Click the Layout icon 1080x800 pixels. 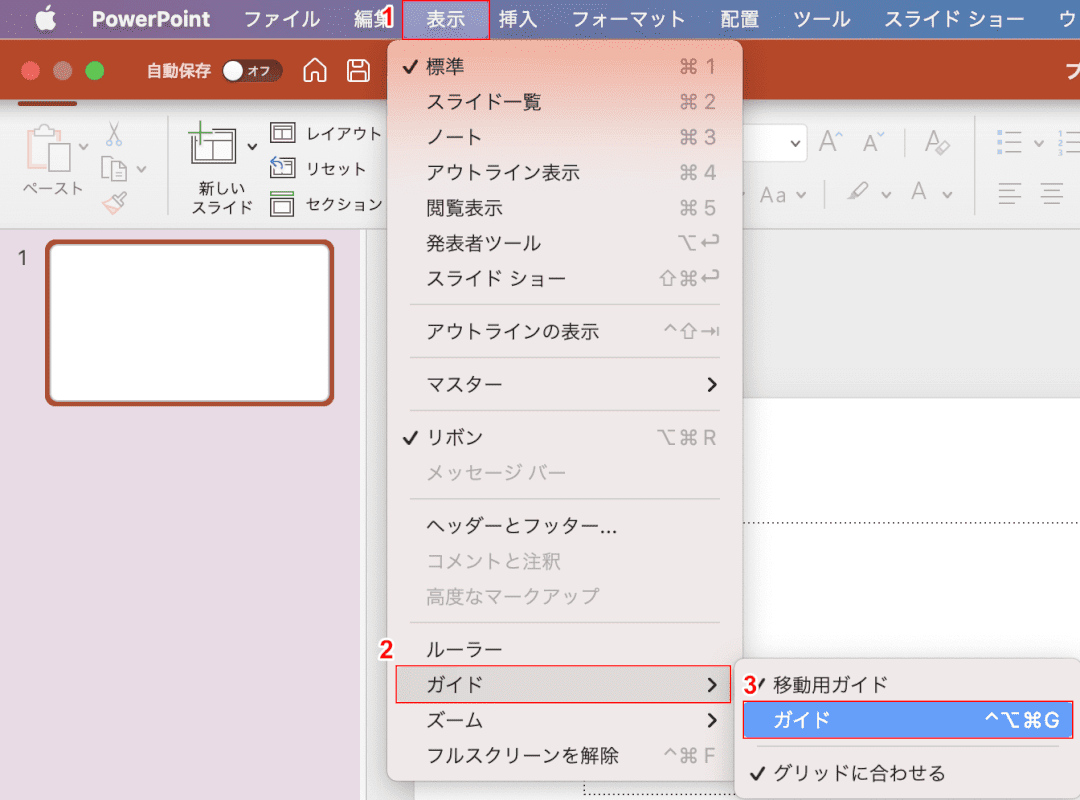(282, 132)
